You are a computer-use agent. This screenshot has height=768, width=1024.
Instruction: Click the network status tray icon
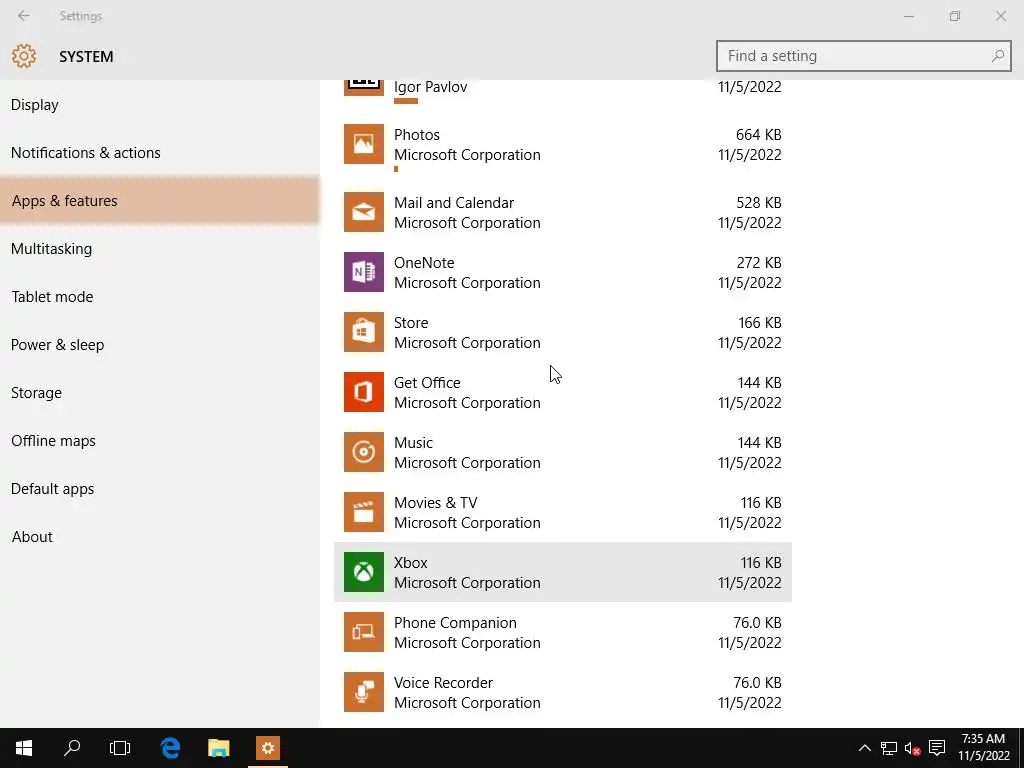point(889,748)
